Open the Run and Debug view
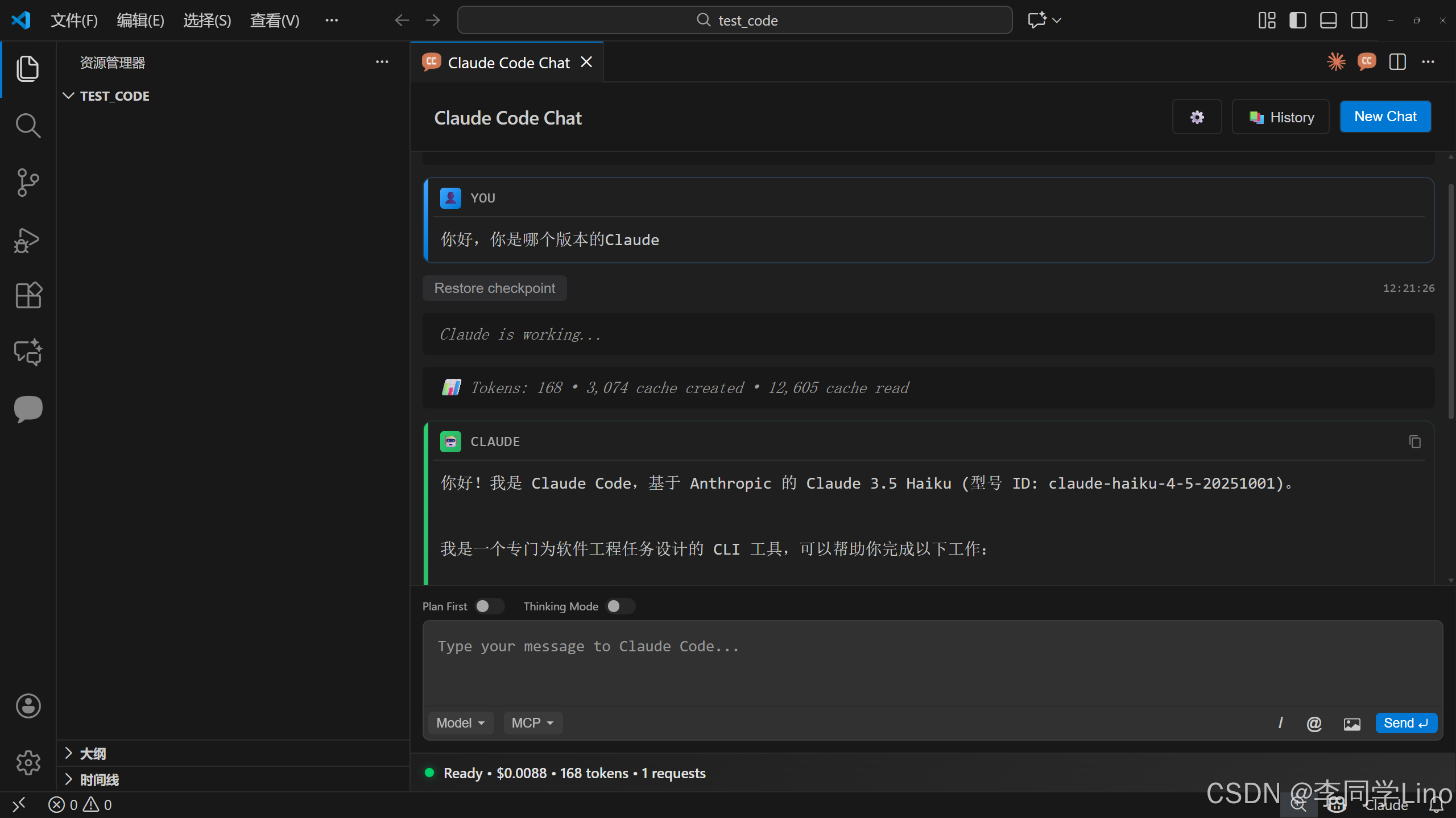This screenshot has width=1456, height=818. point(27,239)
